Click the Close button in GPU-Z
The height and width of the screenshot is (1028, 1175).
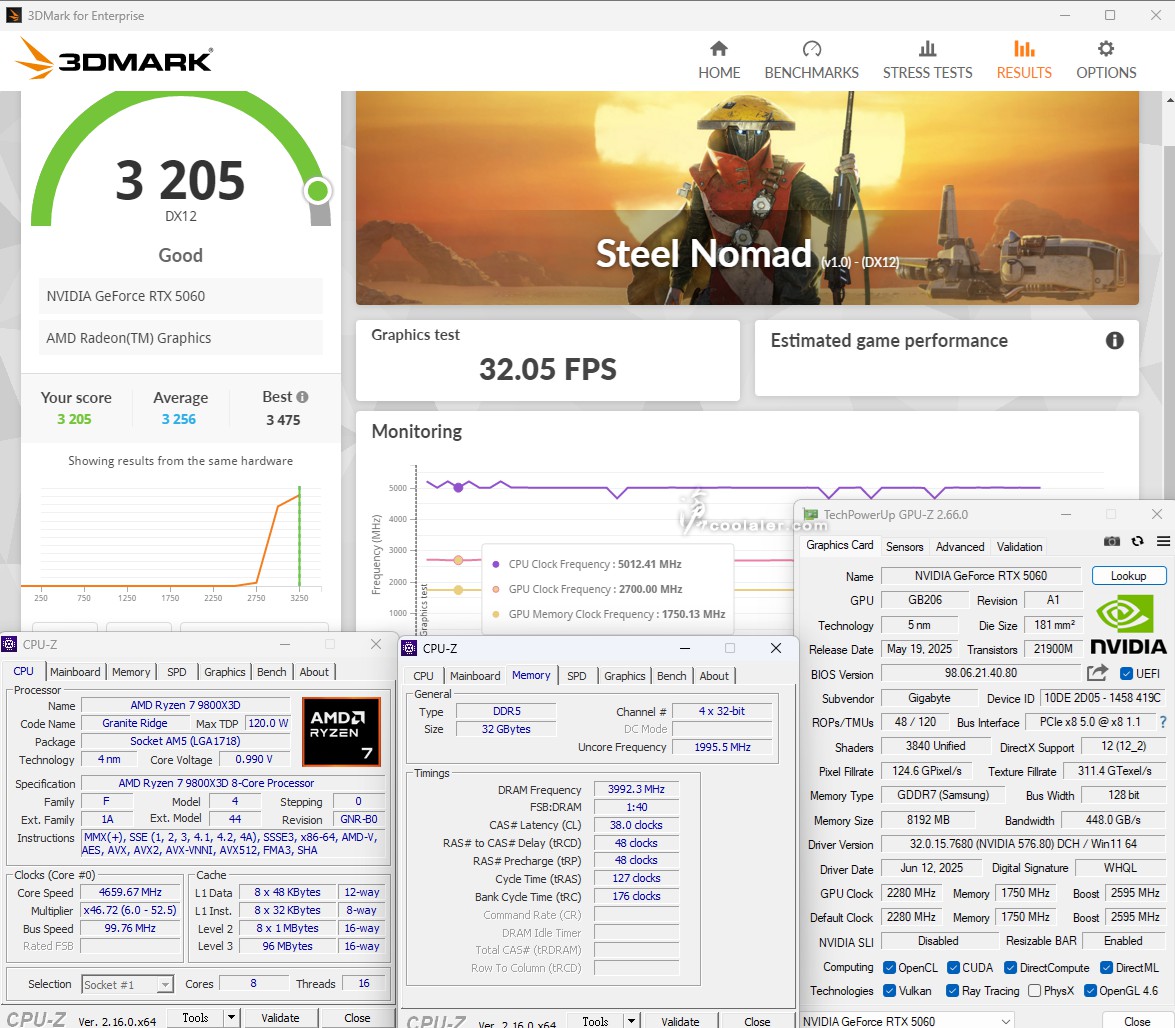pos(1137,1021)
